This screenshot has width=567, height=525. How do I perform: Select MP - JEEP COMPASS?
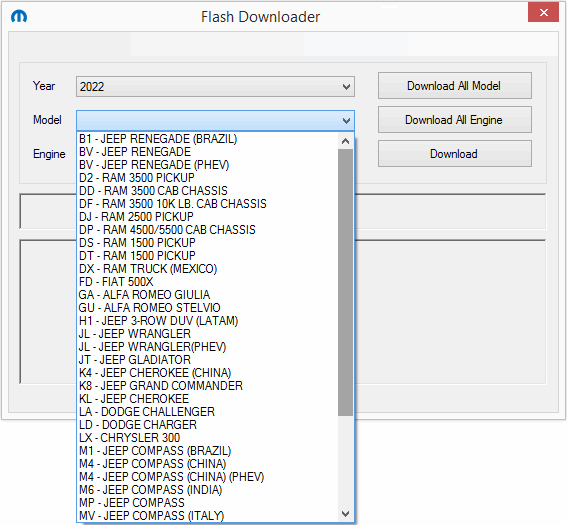click(x=208, y=503)
